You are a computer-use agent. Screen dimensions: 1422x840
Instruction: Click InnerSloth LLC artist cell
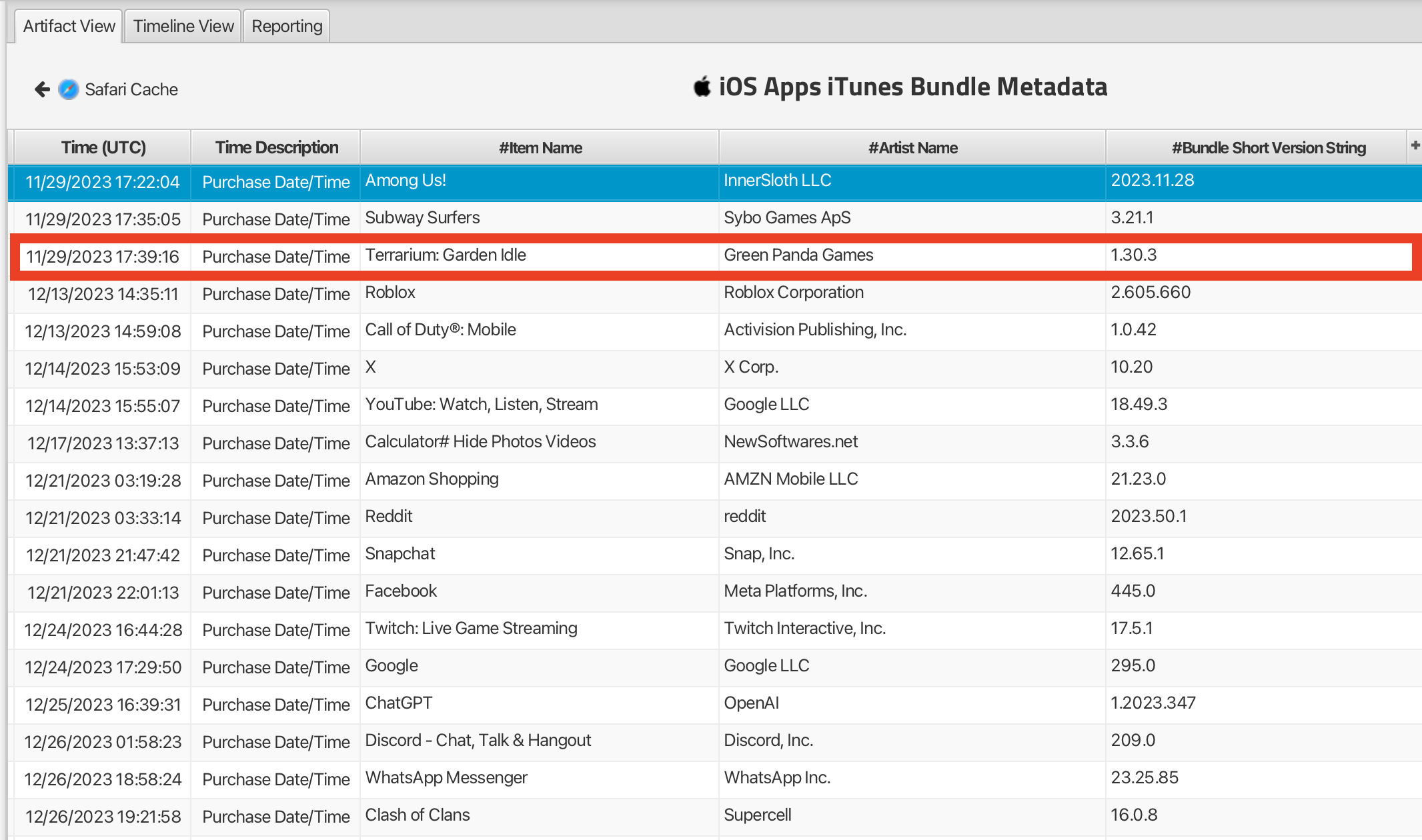(x=912, y=182)
